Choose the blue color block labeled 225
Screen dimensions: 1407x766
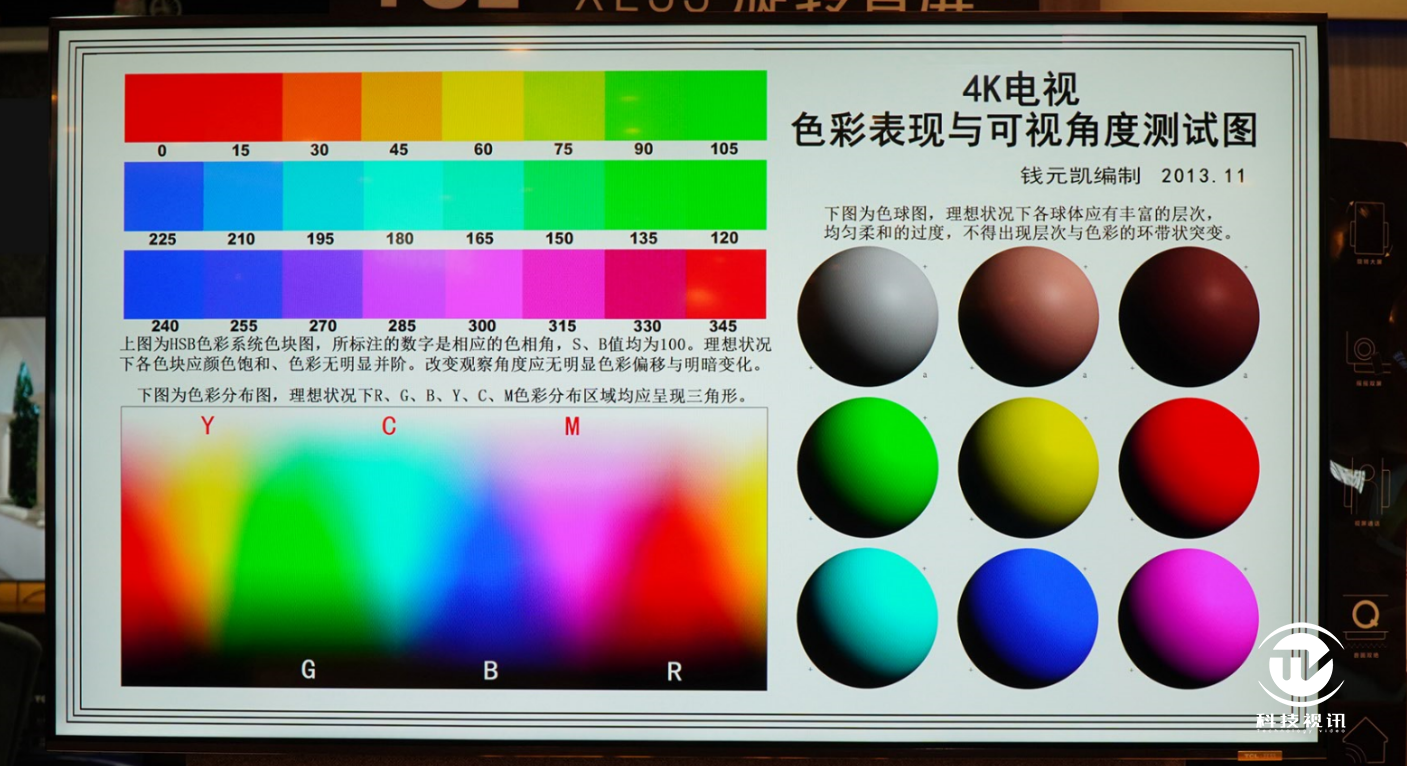[163, 195]
